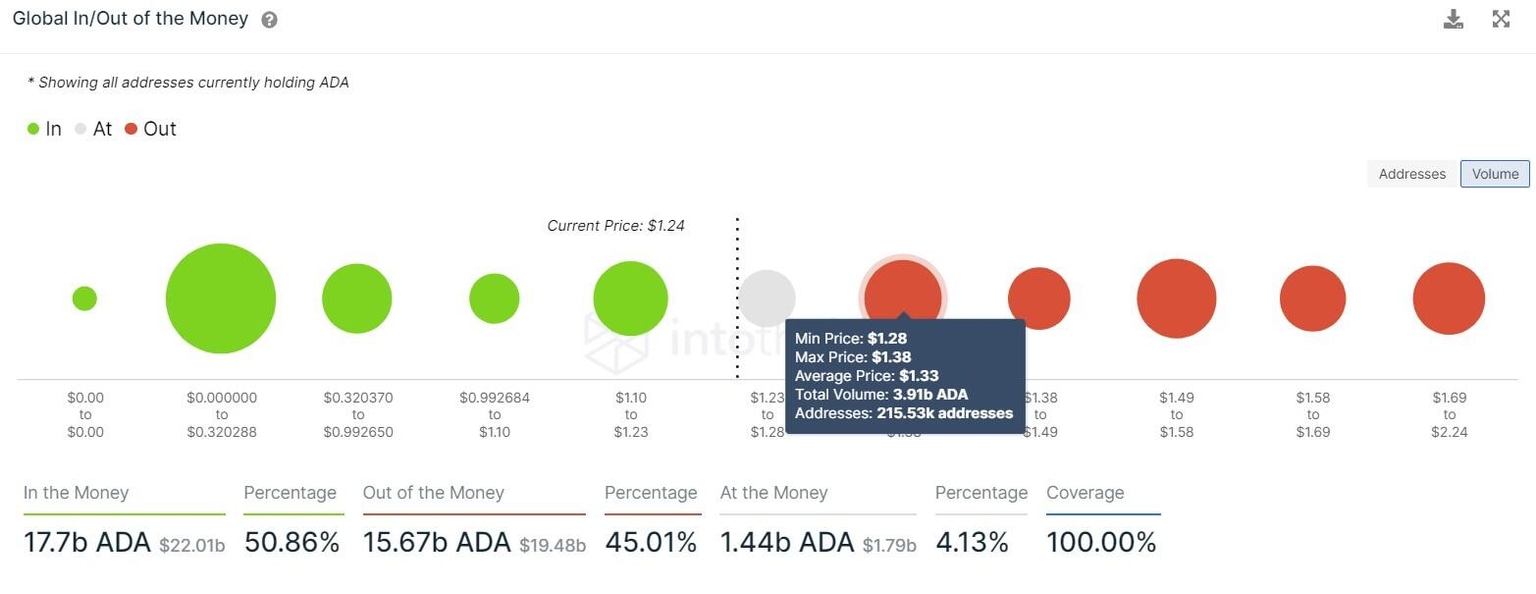
Task: Click the red $1.49 to $1.58 bubble
Action: tap(1176, 298)
